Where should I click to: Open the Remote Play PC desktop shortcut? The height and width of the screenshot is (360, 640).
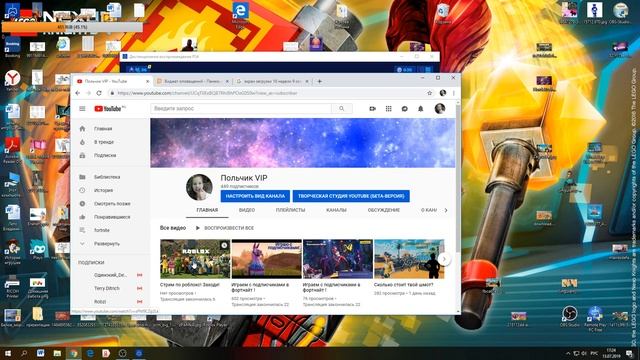[595, 319]
